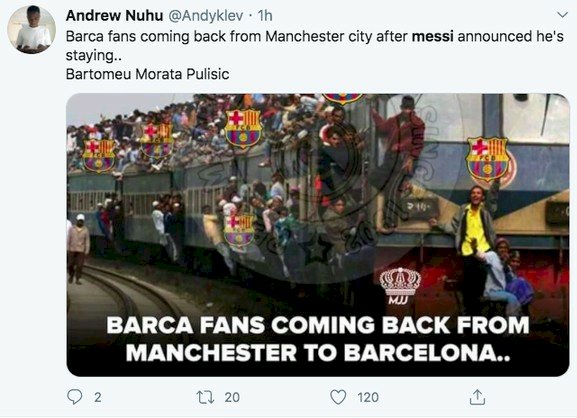
Task: Like the tweet with the heart icon
Action: (338, 397)
